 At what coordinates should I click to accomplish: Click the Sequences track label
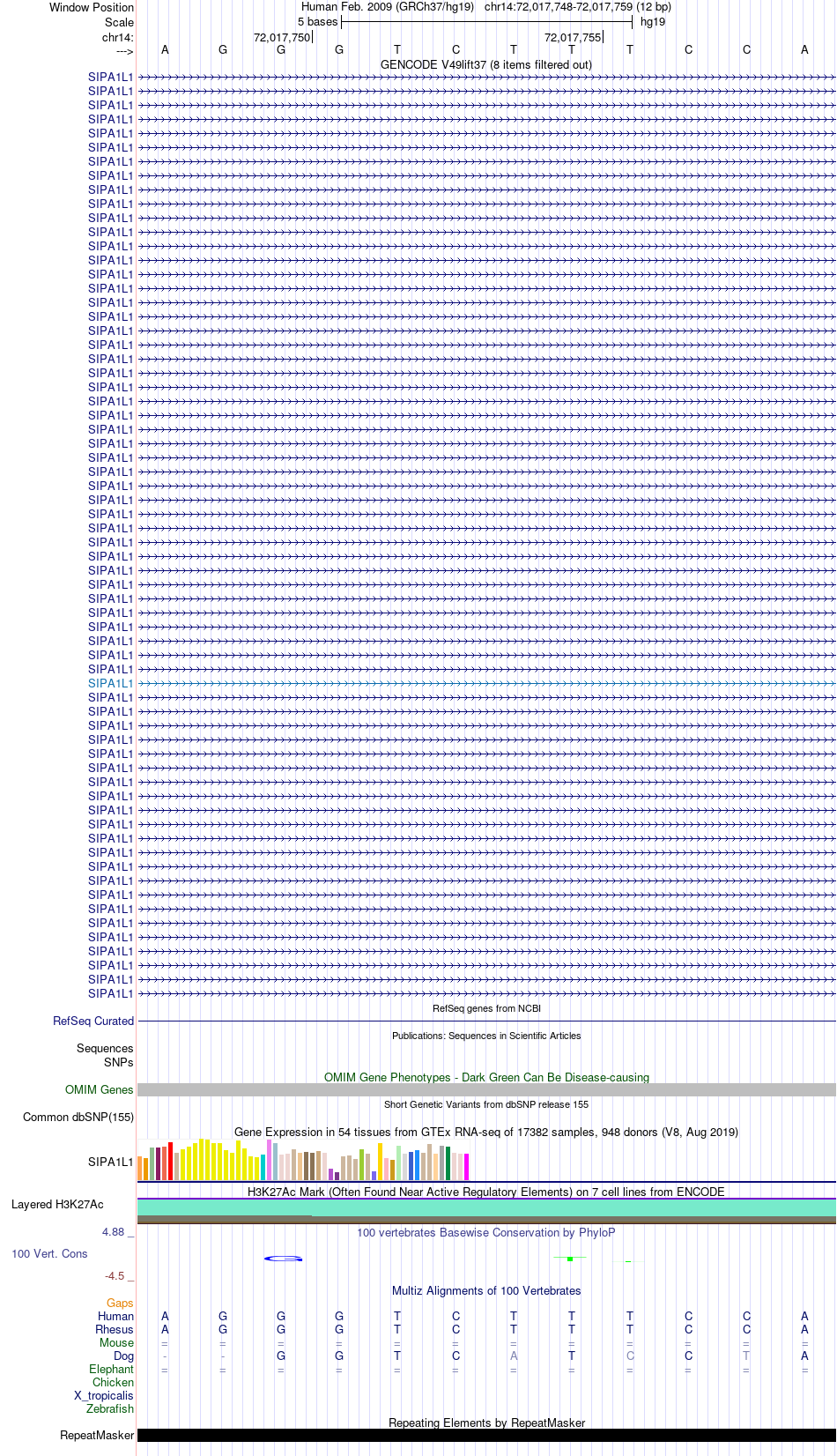coord(105,1048)
